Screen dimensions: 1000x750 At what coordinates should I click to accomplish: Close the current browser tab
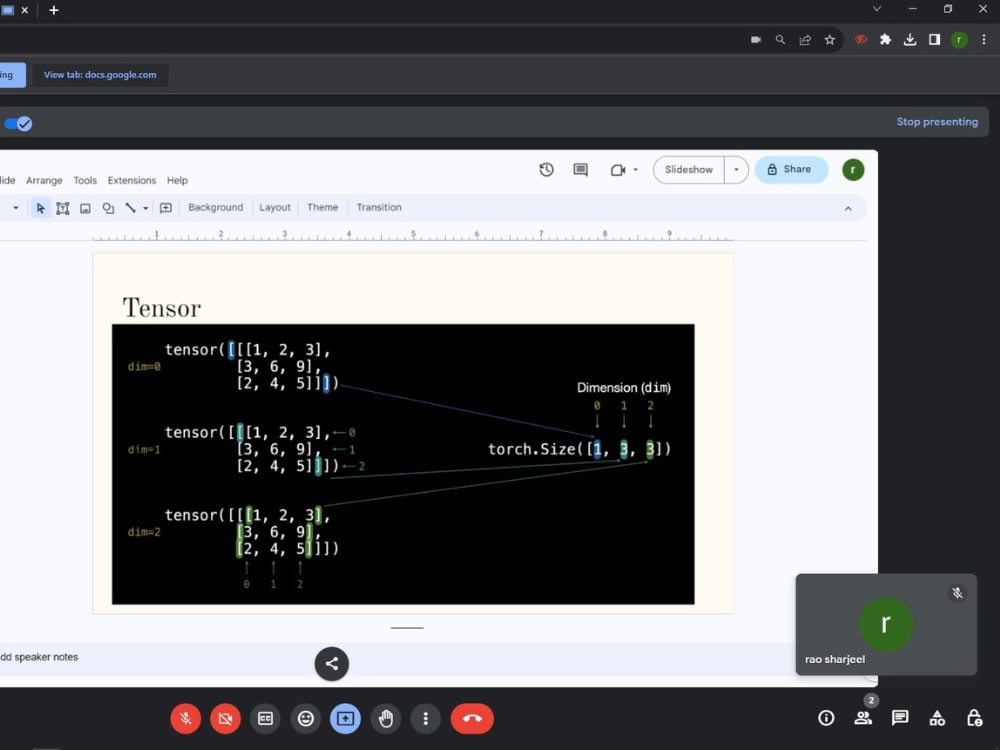tap(25, 10)
